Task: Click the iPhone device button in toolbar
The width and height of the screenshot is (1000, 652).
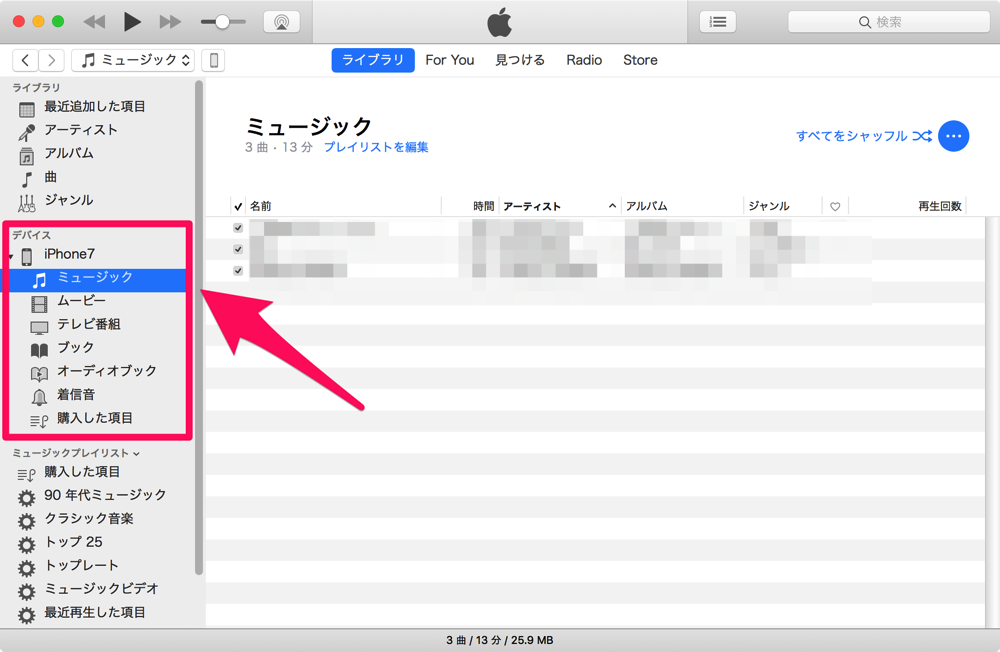Action: 214,61
